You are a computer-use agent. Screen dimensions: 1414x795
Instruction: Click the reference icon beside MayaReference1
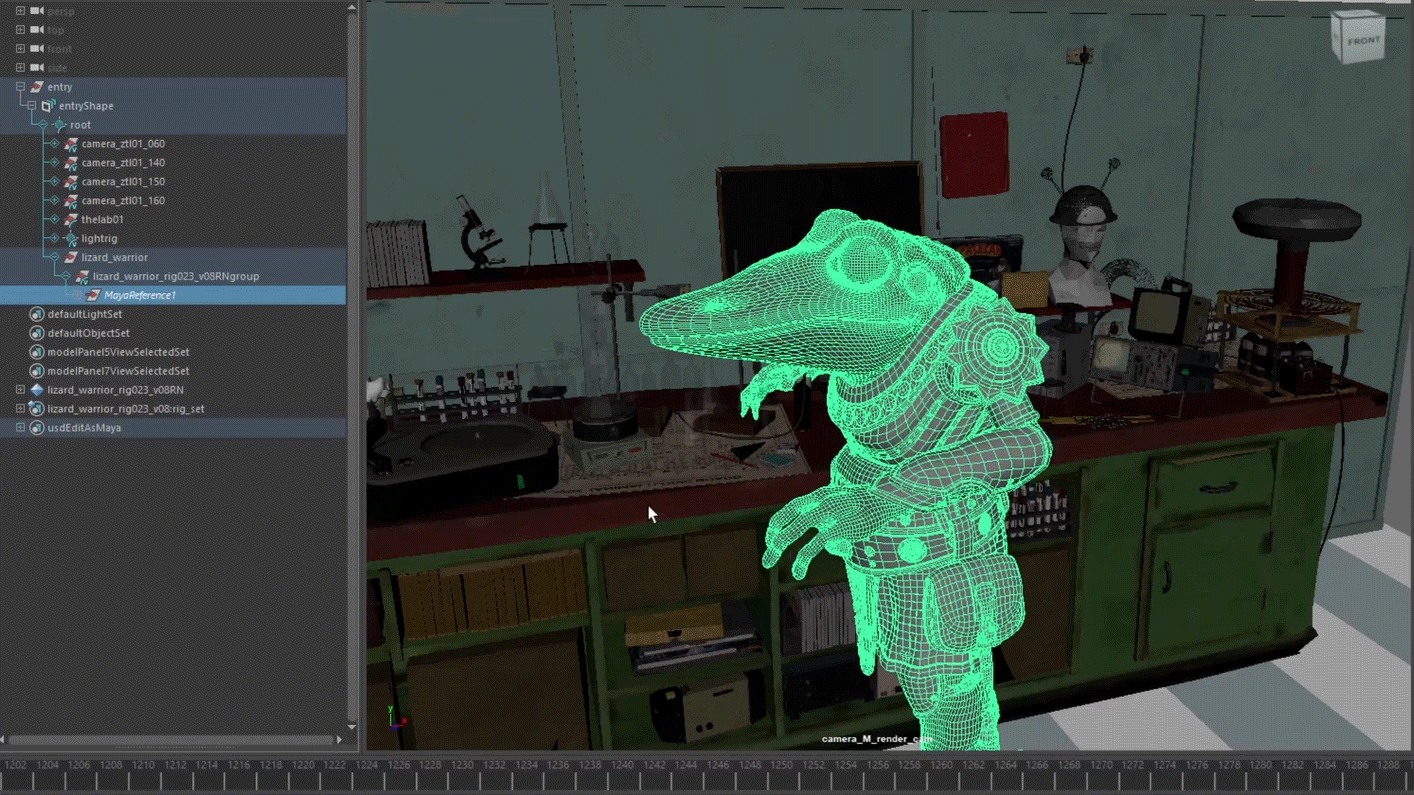click(93, 295)
